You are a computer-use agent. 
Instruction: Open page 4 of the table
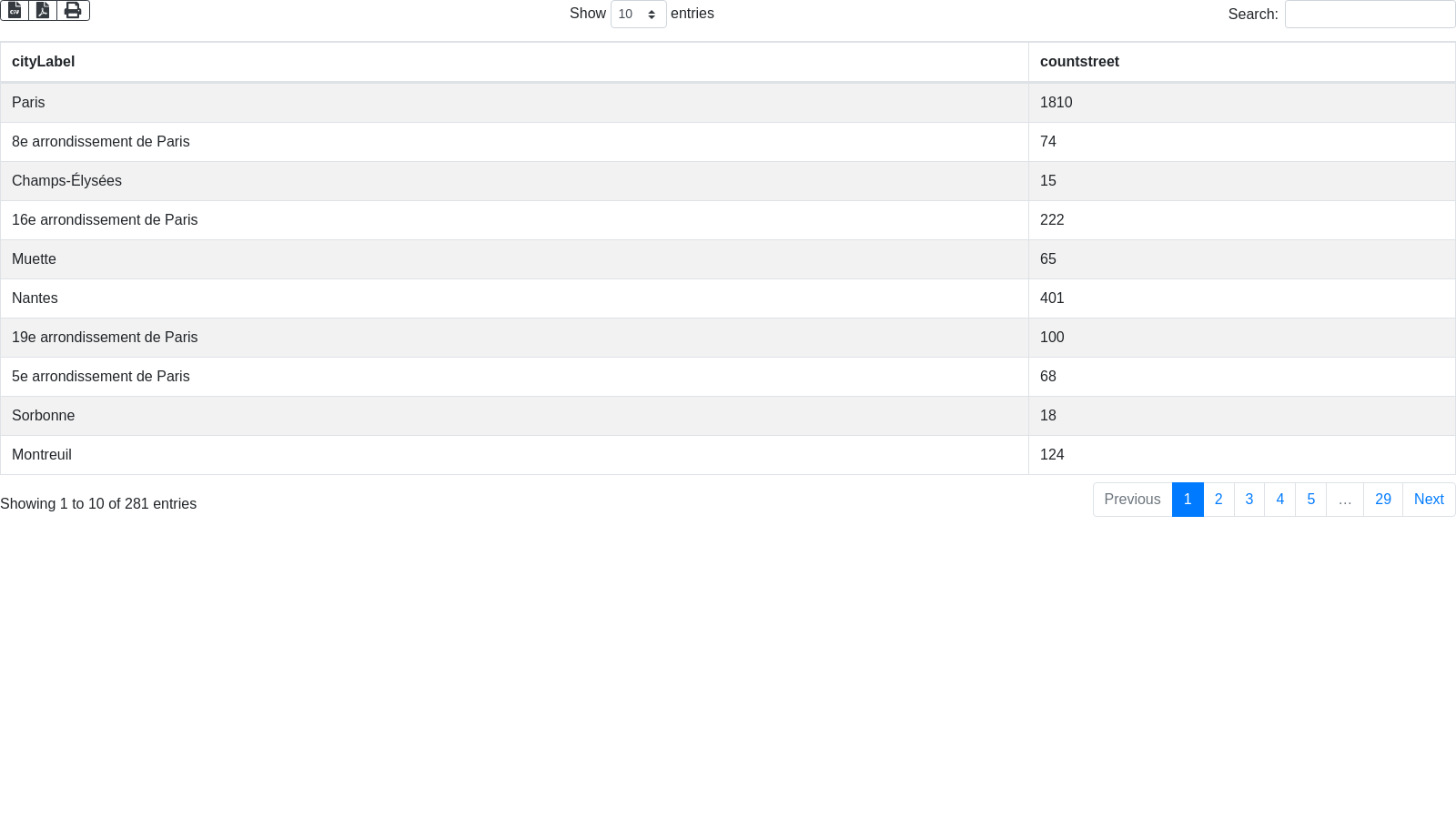click(x=1279, y=500)
